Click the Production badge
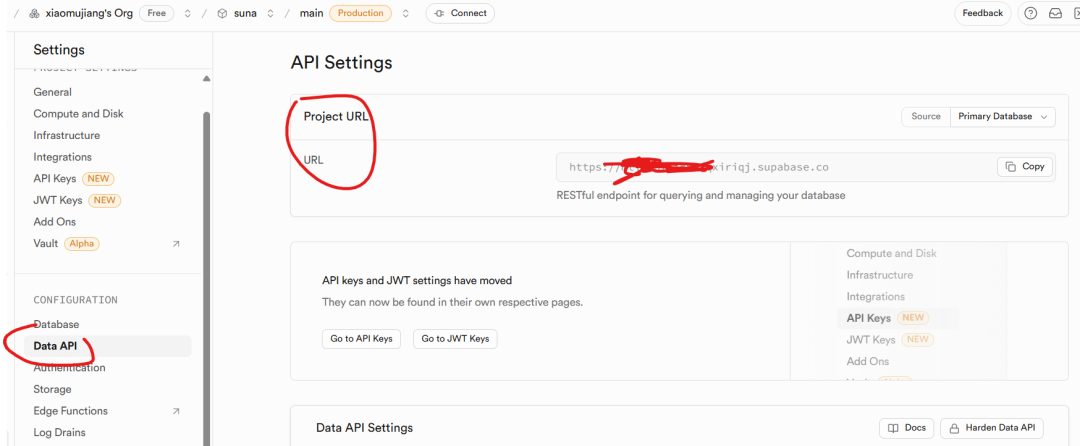 click(x=360, y=13)
